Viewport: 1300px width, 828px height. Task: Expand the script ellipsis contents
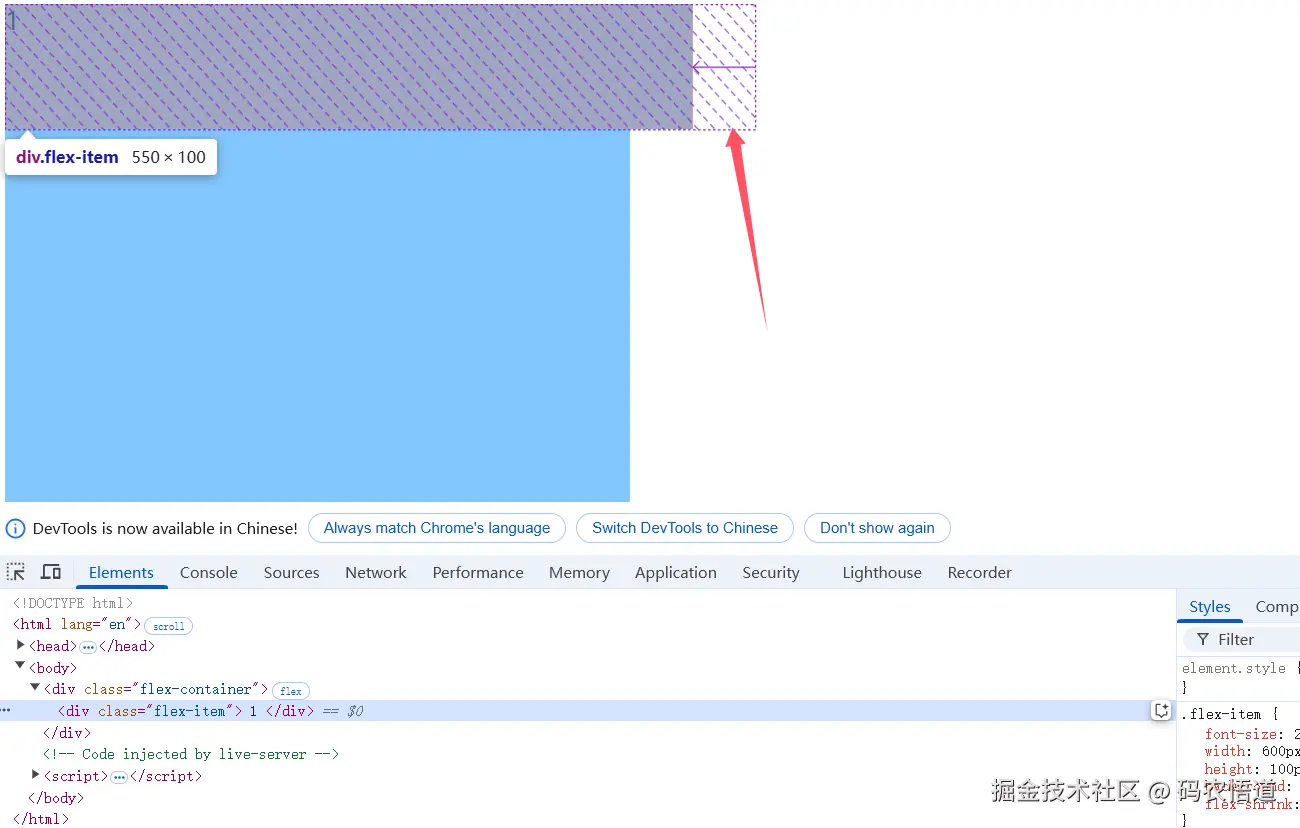click(119, 777)
